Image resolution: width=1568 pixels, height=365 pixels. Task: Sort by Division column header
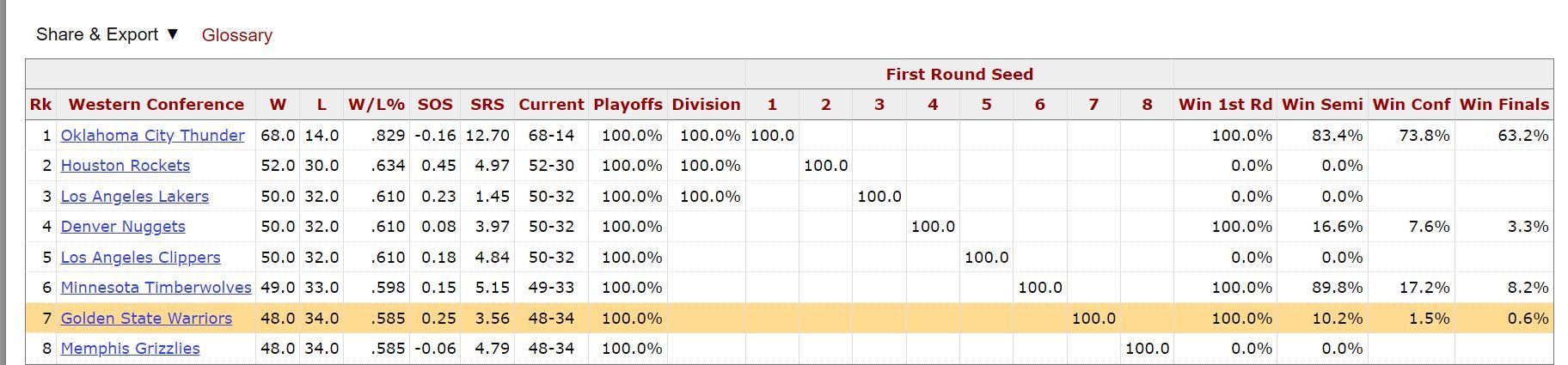tap(706, 105)
